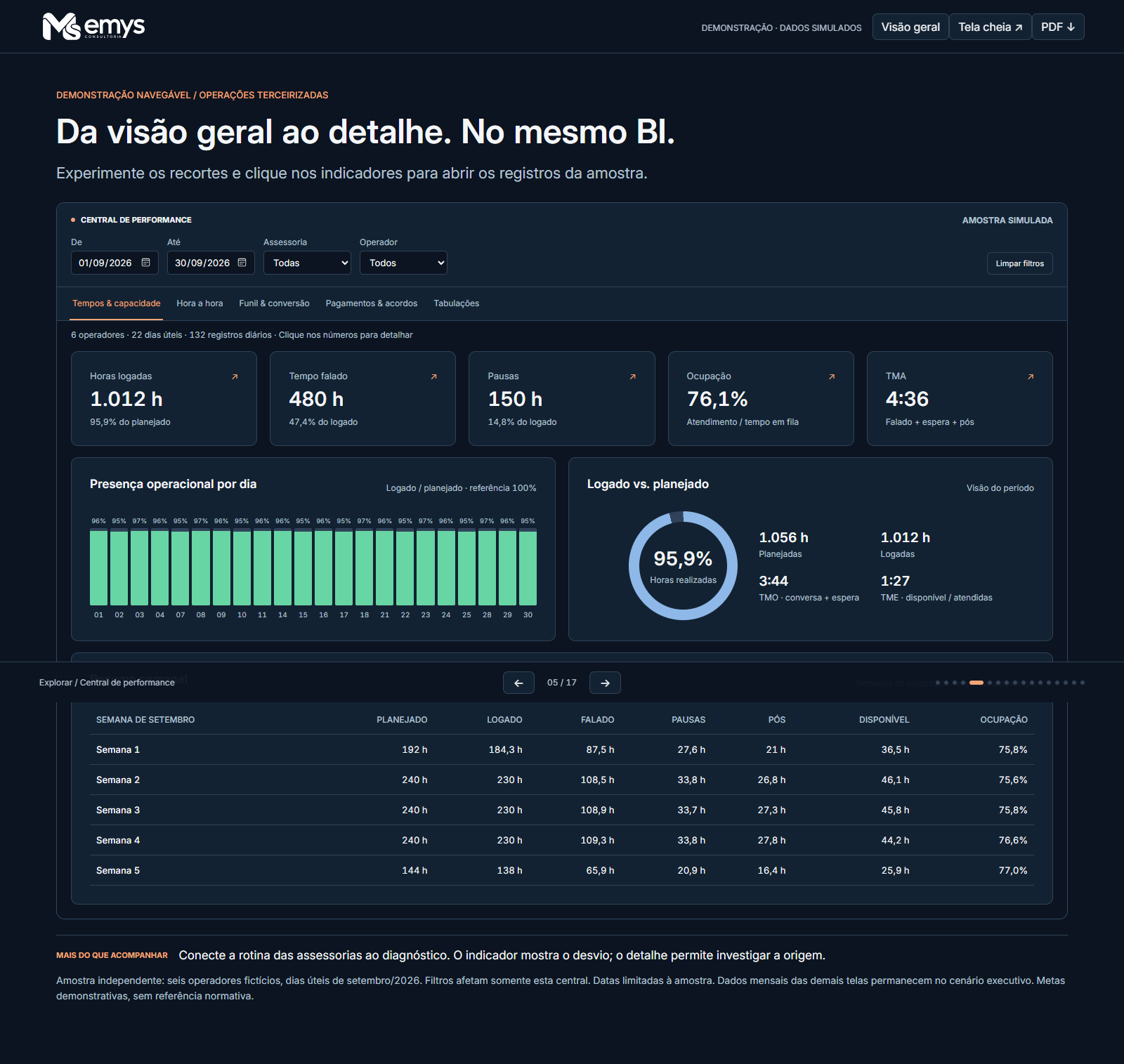Click Semana 4 Disponível value 44,2 h
Image resolution: width=1124 pixels, height=1064 pixels.
pyautogui.click(x=895, y=840)
